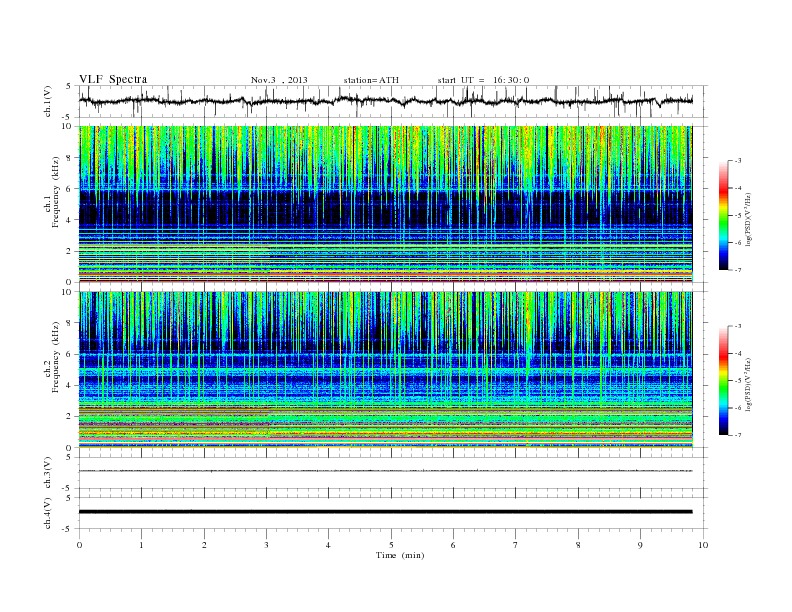Click time axis tick label "5"
This screenshot has height=612, width=792.
tap(391, 545)
